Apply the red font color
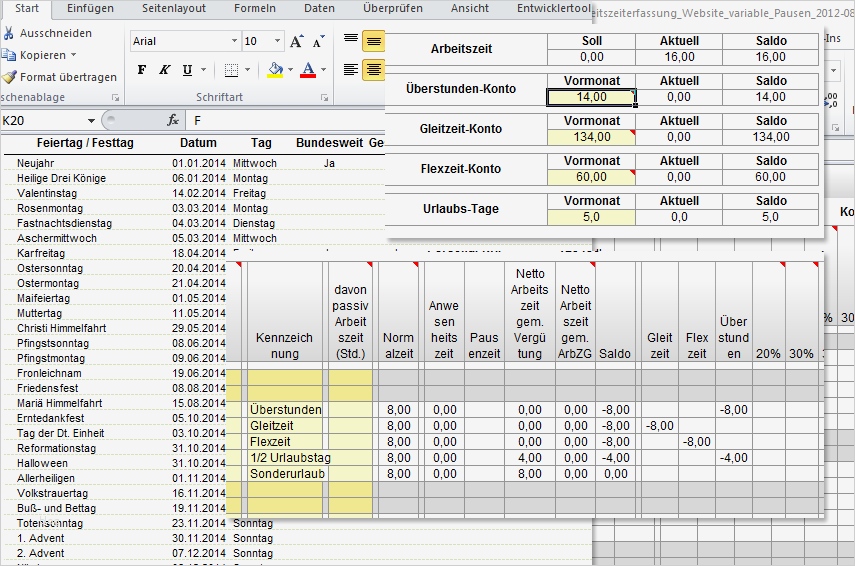 pyautogui.click(x=307, y=70)
